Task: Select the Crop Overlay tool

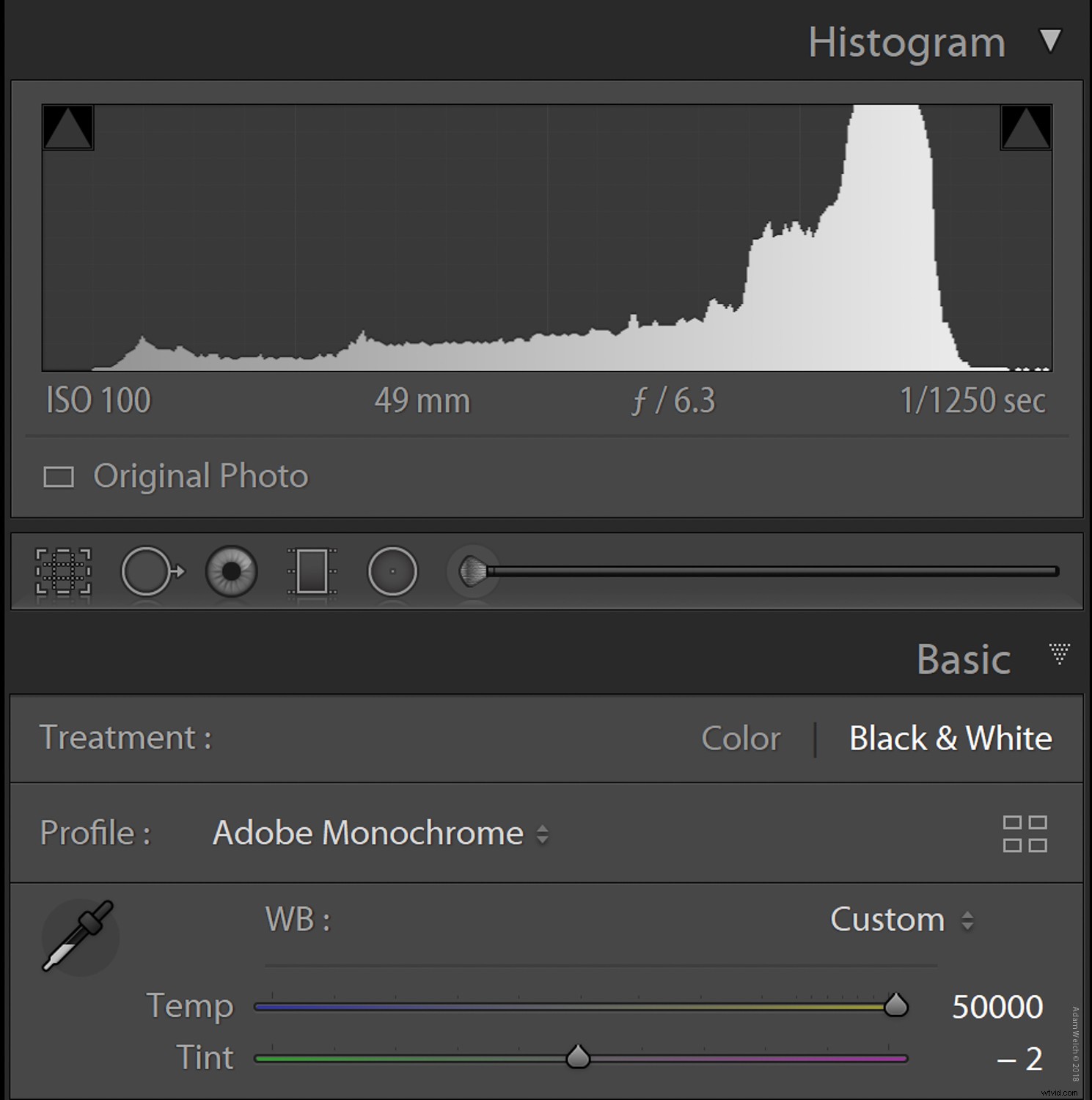Action: pos(65,572)
